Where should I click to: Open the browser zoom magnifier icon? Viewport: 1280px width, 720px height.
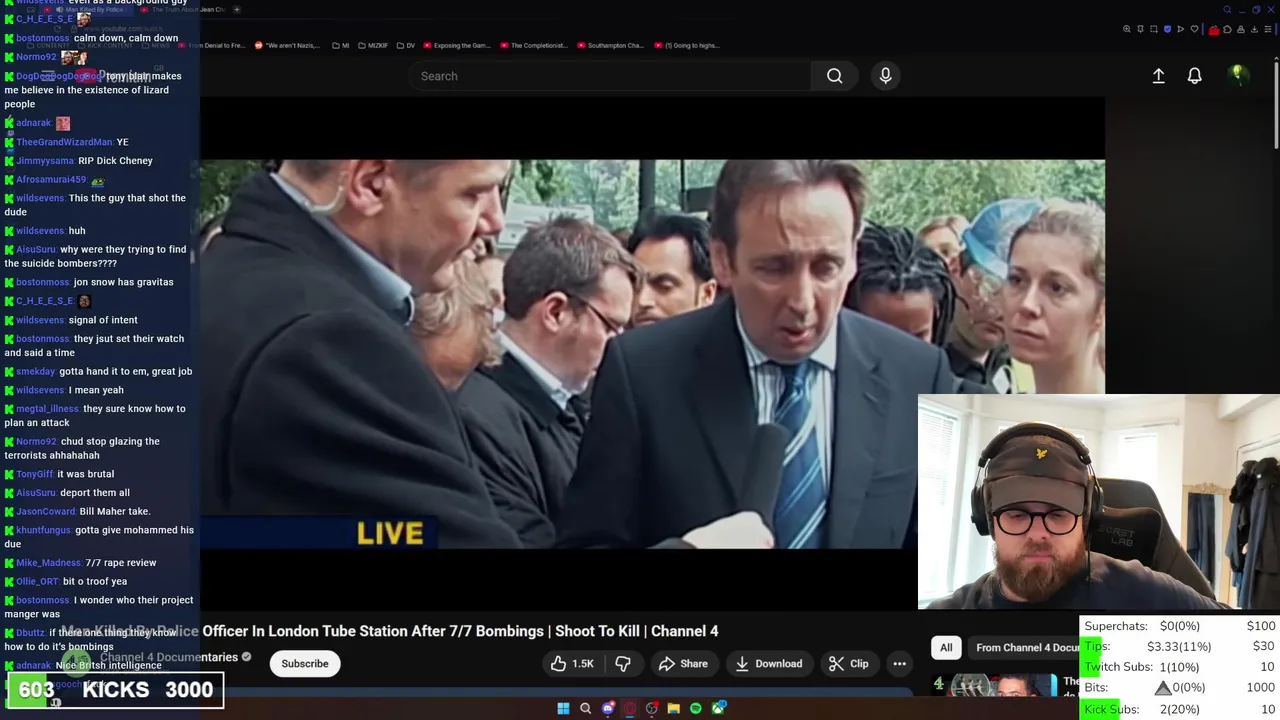[x=1127, y=29]
